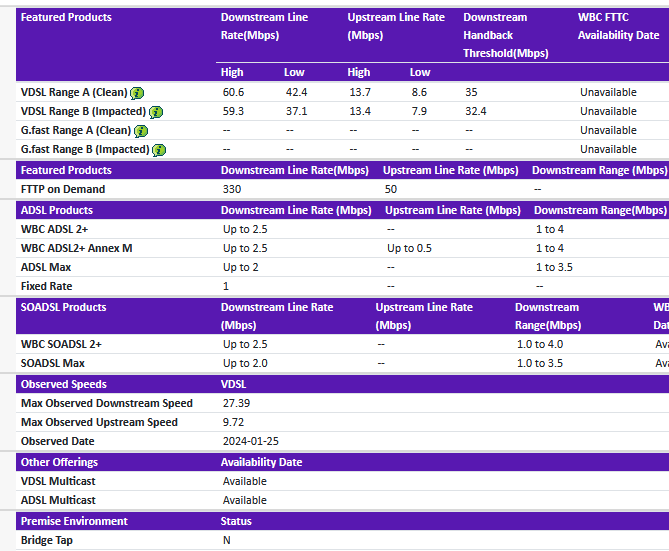669x551 pixels.
Task: Click the SOADSL Products section header
Action: point(63,307)
